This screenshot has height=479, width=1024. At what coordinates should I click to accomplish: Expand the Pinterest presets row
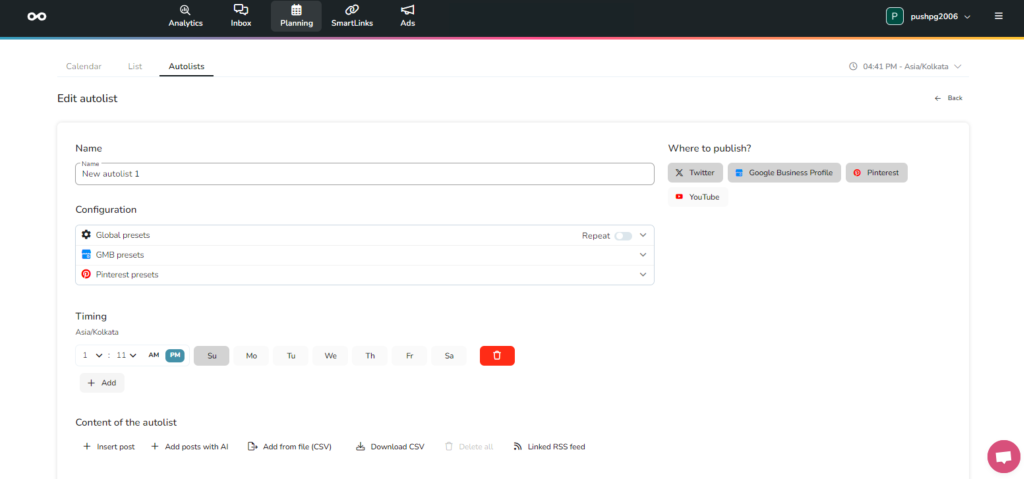643,274
